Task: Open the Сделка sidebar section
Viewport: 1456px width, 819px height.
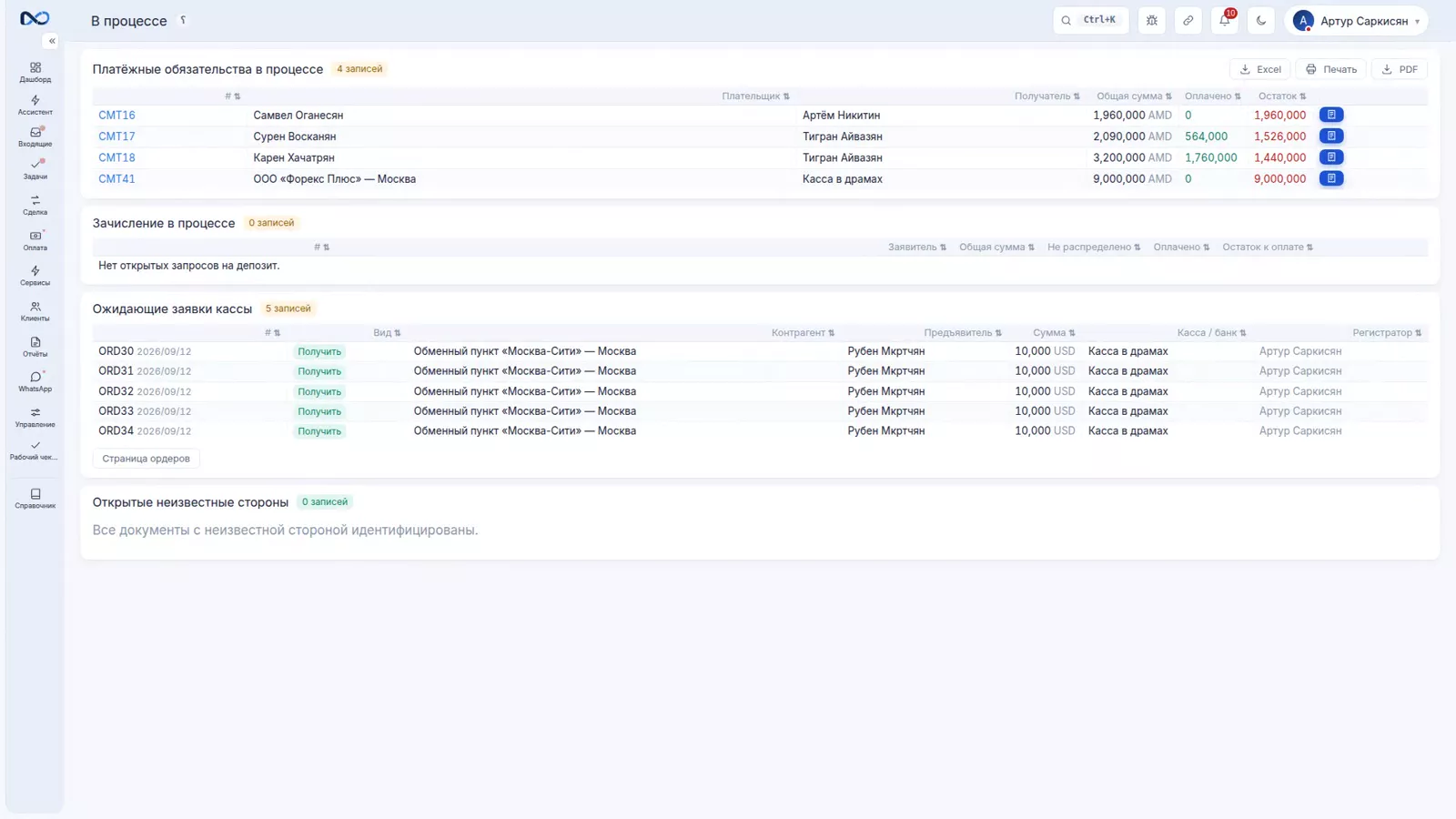Action: [35, 205]
